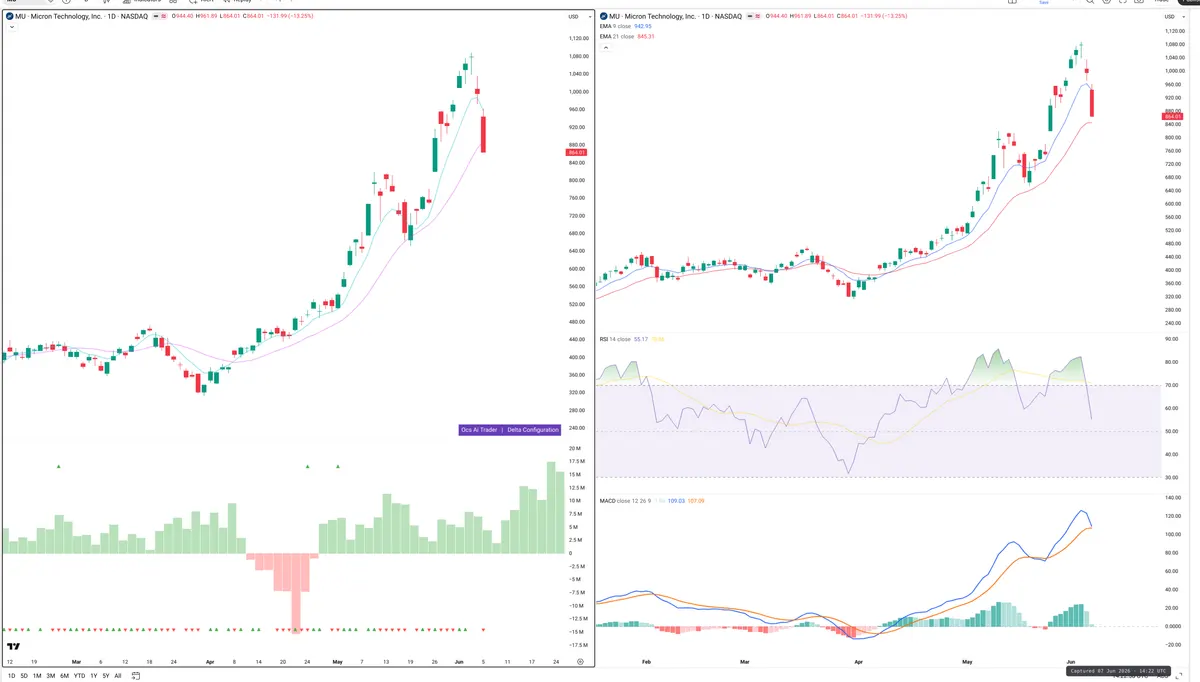Click the MU logo in right chart title
The height and width of the screenshot is (682, 1200).
603,16
